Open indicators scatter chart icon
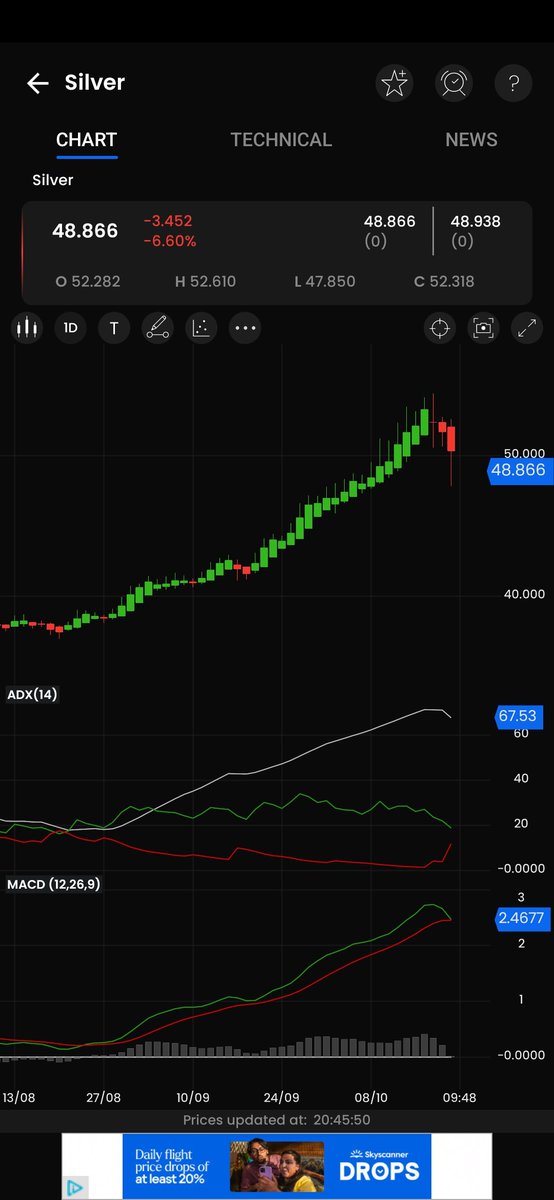 coord(201,328)
